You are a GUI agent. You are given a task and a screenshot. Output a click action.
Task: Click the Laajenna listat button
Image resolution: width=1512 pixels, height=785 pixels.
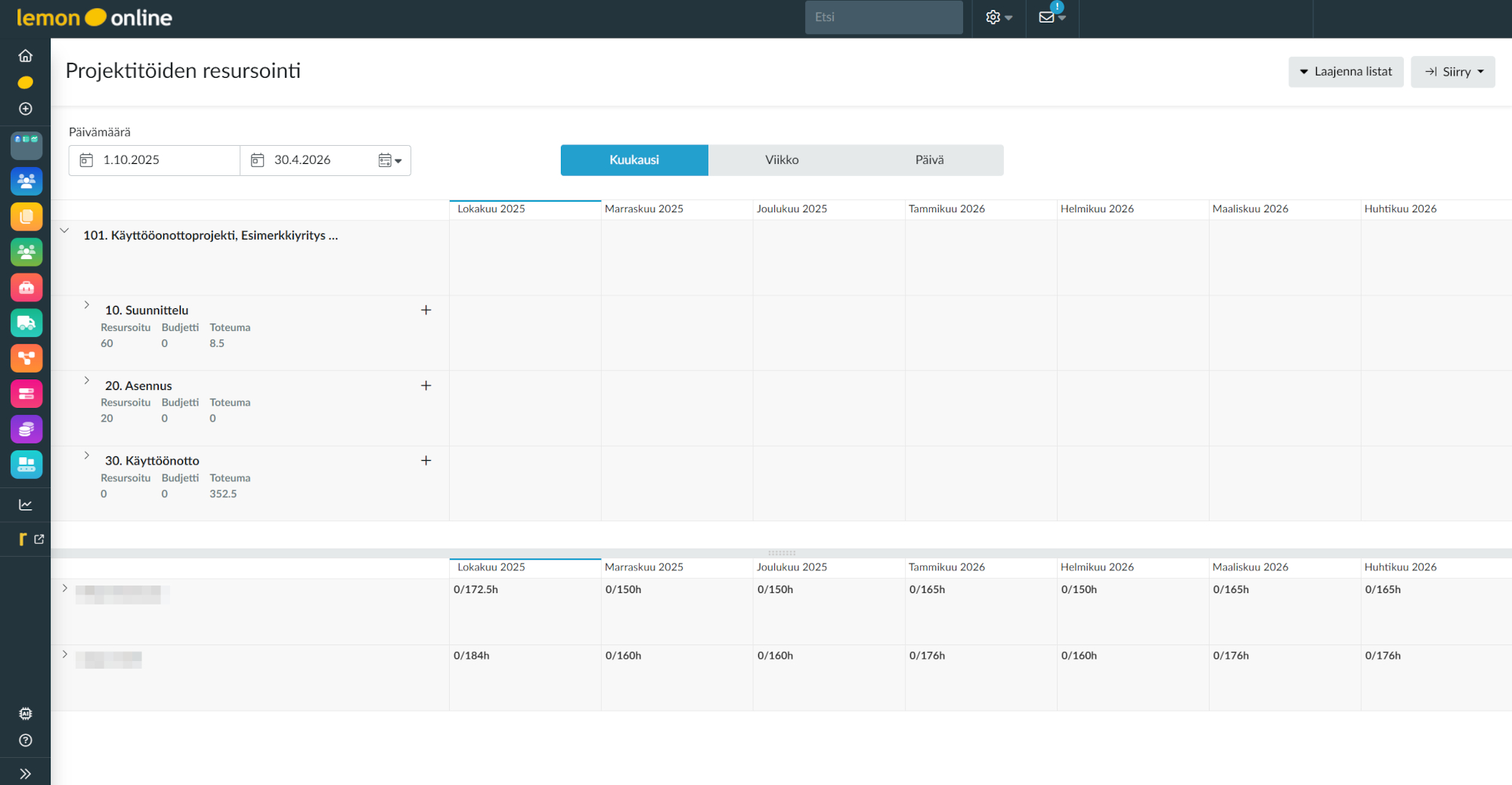pos(1346,72)
